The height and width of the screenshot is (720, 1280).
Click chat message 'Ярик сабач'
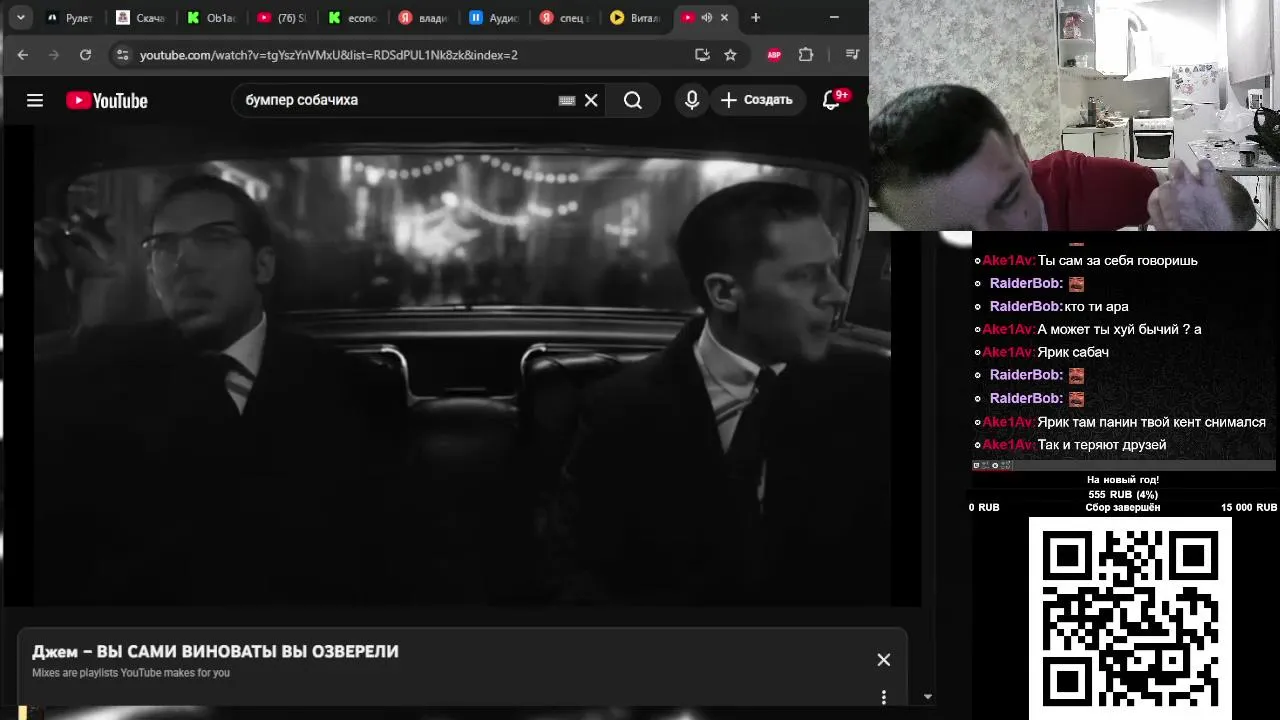tap(1073, 352)
